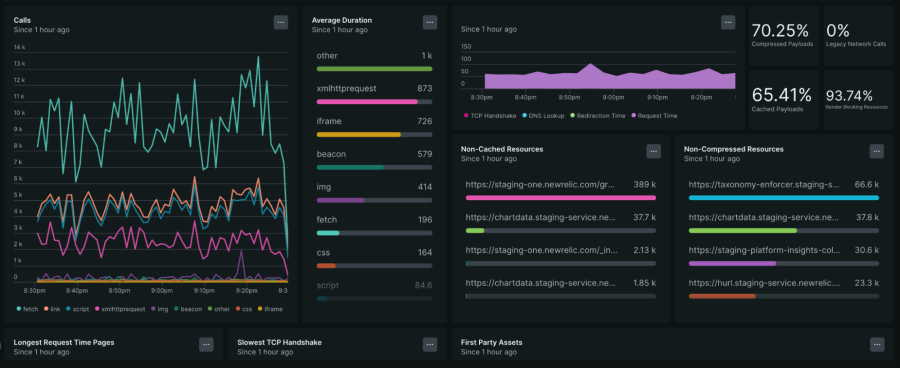Click the Longest Request Time Pages title

pos(64,342)
